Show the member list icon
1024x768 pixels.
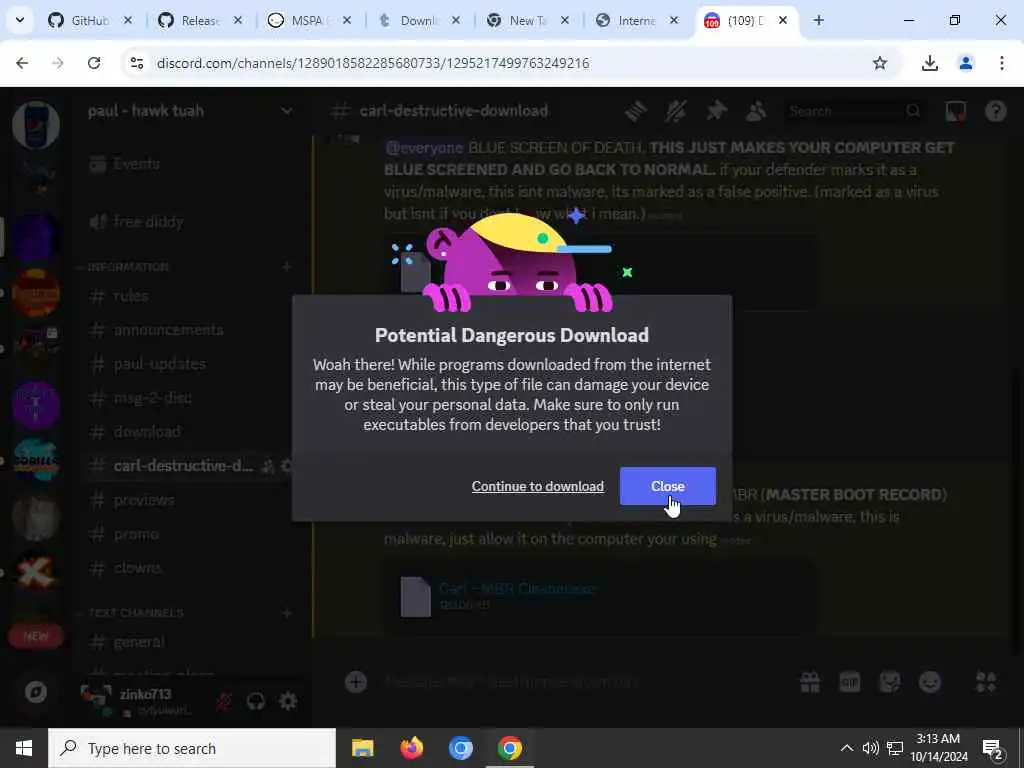(756, 111)
